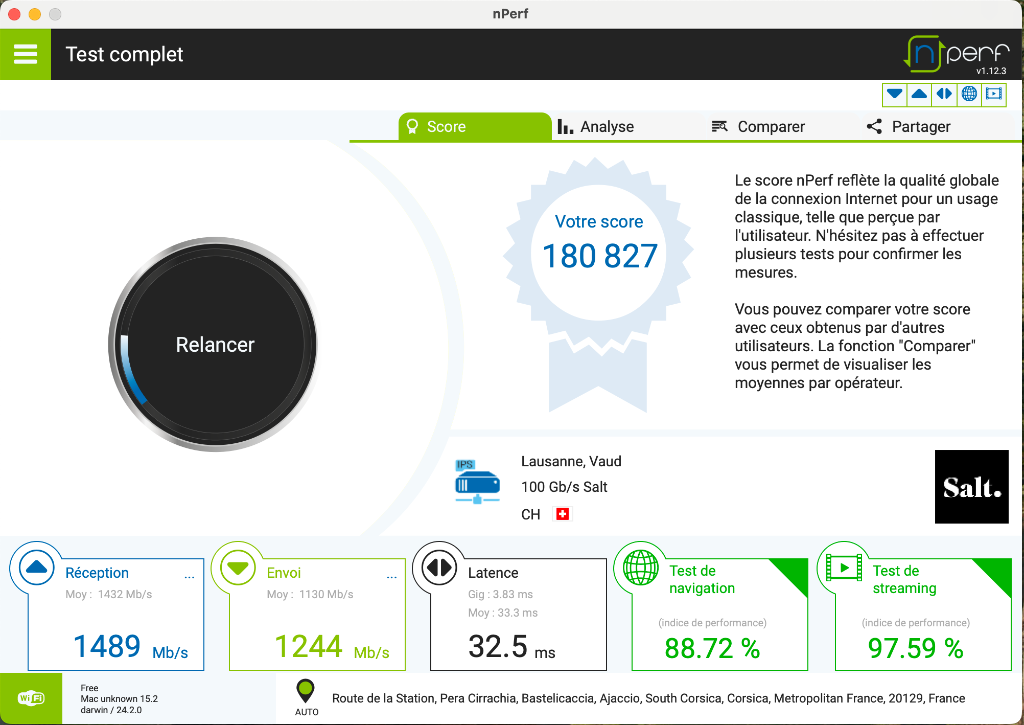Click the streaming test film icon

point(844,568)
